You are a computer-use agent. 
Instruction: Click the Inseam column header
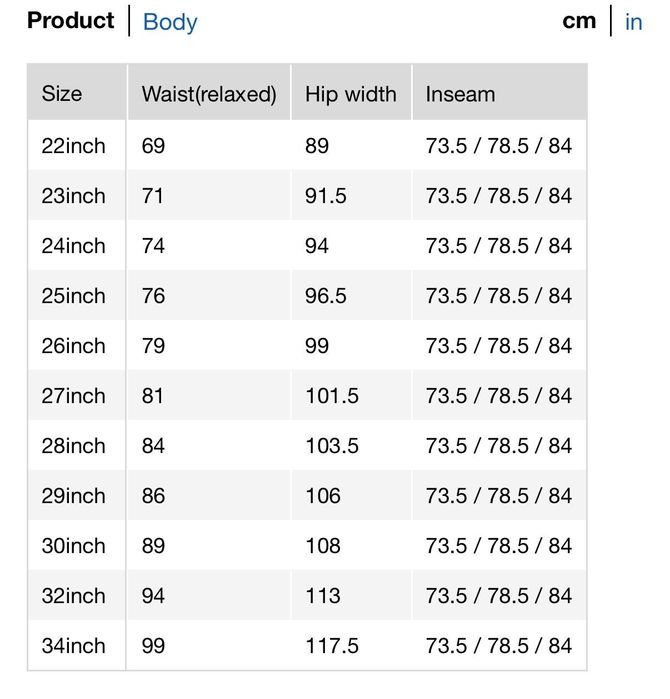click(x=460, y=94)
